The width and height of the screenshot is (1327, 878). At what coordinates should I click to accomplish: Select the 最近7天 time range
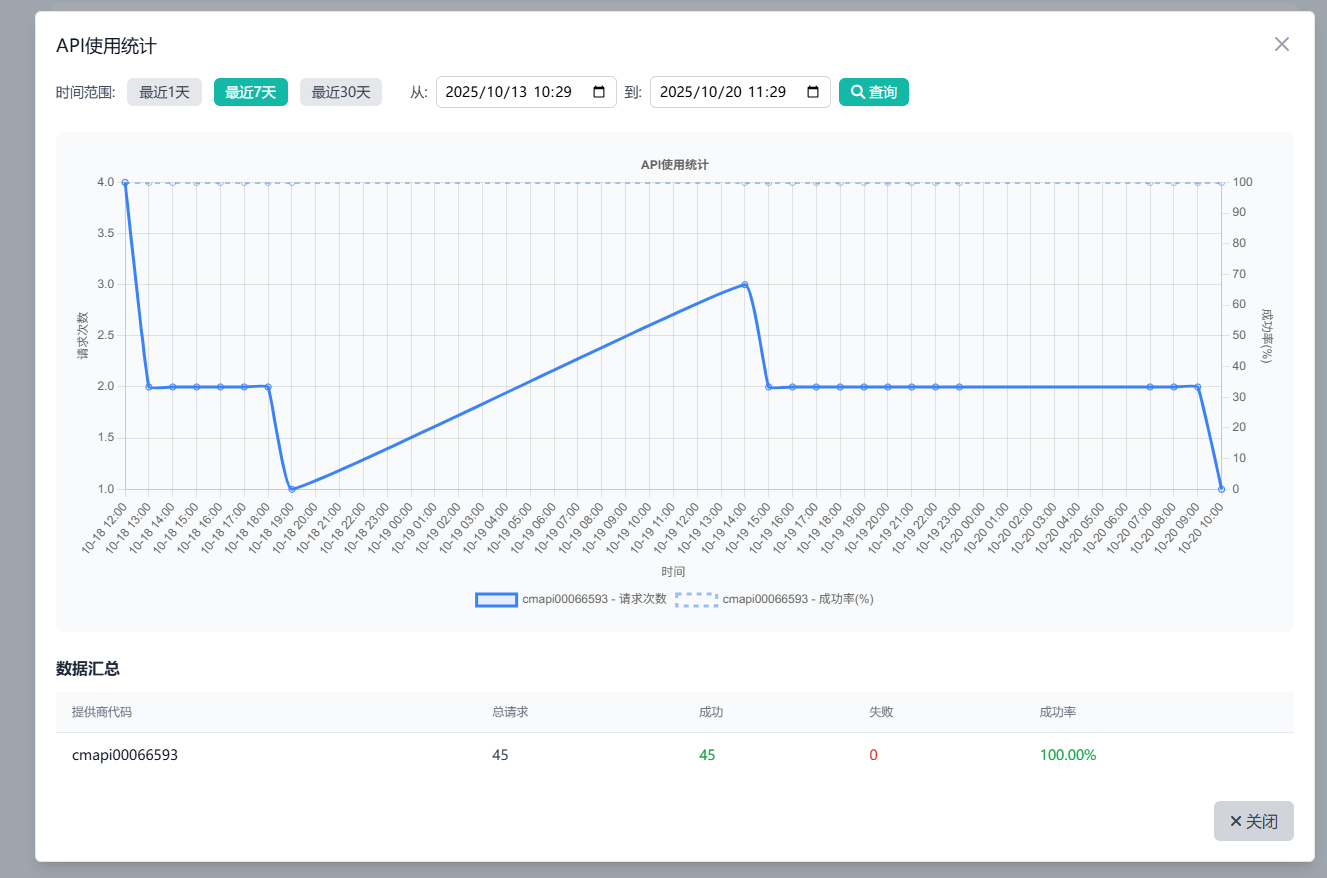(x=251, y=92)
